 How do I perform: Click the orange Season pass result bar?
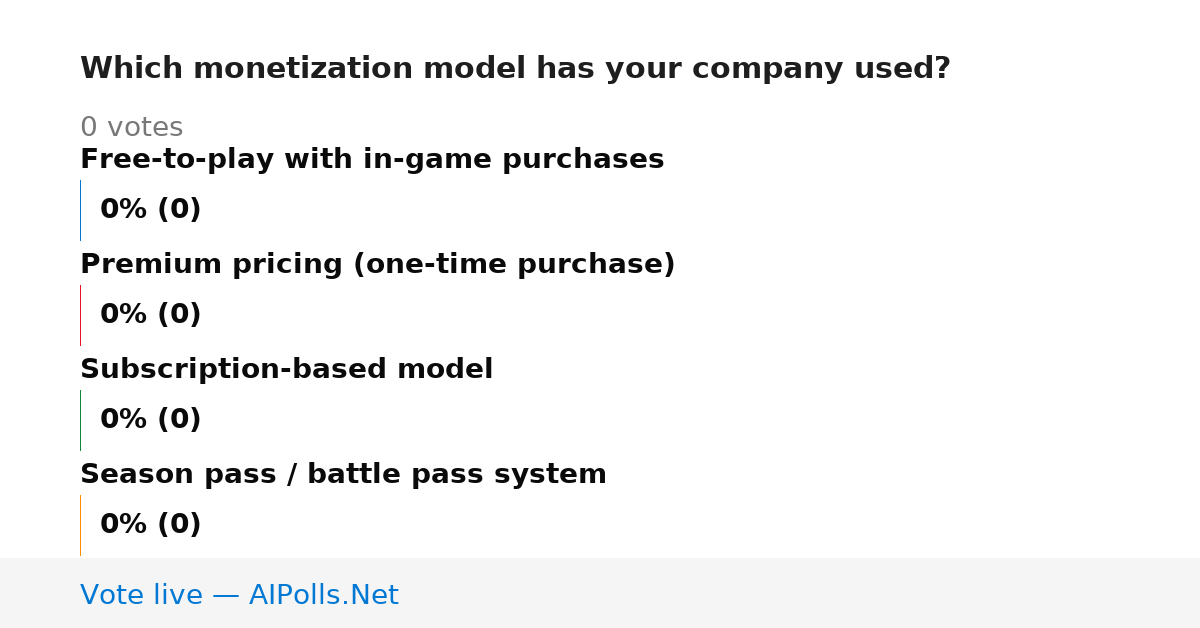(x=80, y=525)
